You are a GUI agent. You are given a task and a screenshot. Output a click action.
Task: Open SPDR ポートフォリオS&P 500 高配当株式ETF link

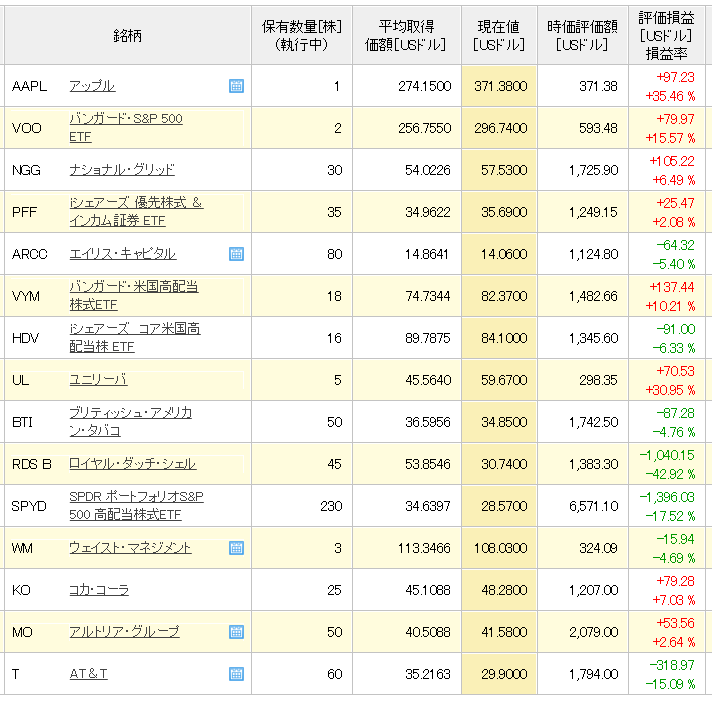[136, 505]
